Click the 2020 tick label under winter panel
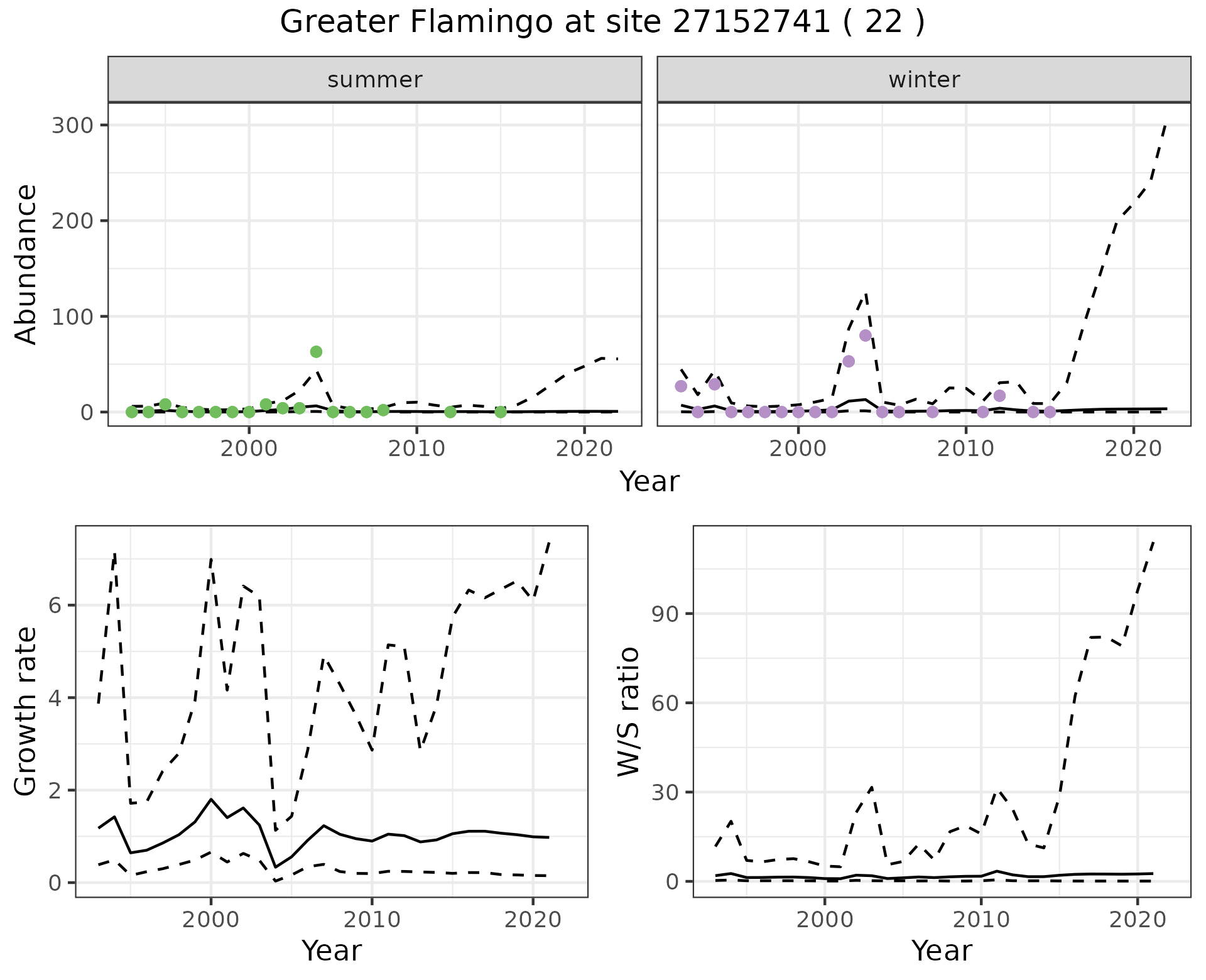The height and width of the screenshot is (980, 1206). click(1133, 449)
